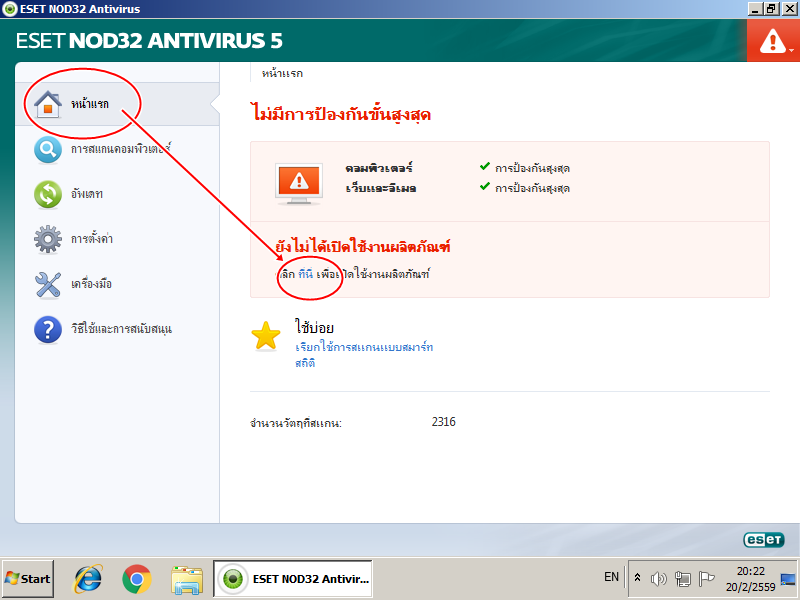Screen dimensions: 800x600
Task: Click the red warning status icon in header
Action: tap(772, 41)
